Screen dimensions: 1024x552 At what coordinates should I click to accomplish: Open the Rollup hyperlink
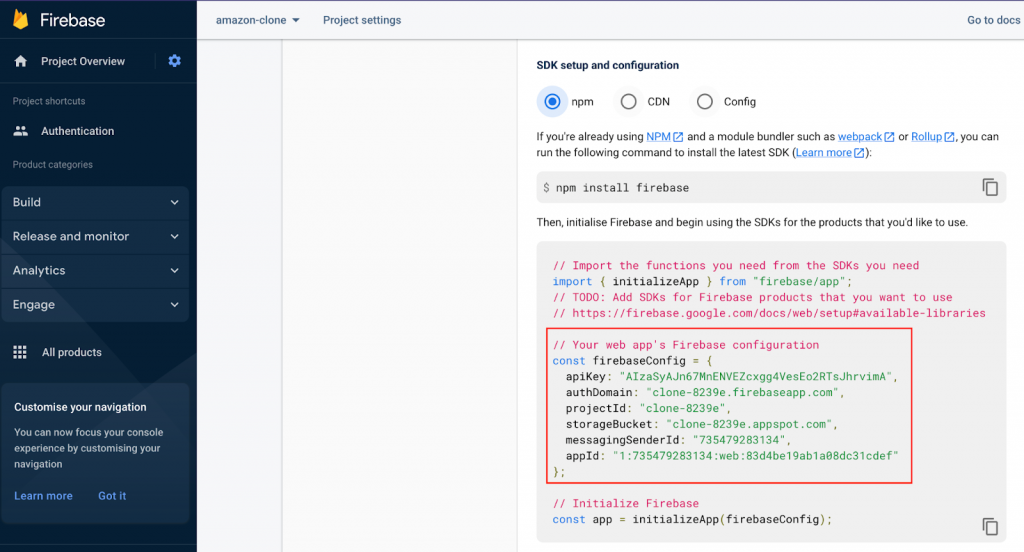click(926, 137)
